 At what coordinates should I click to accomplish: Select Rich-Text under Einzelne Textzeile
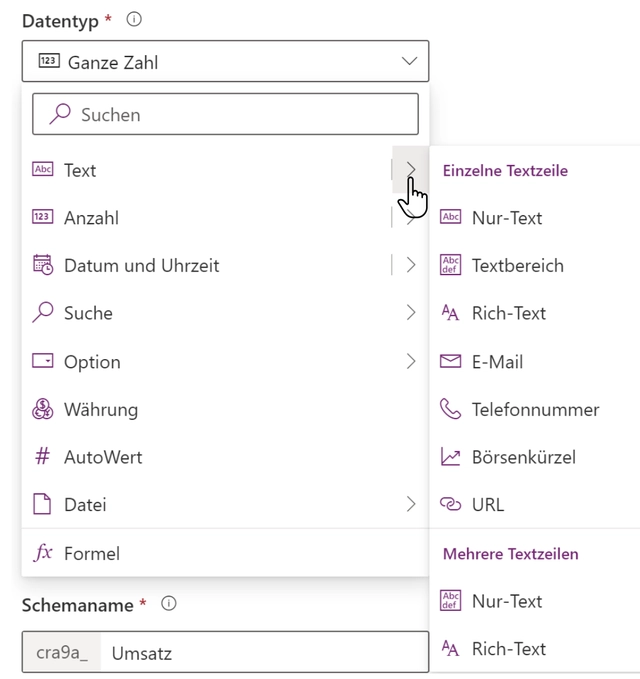pyautogui.click(x=508, y=313)
